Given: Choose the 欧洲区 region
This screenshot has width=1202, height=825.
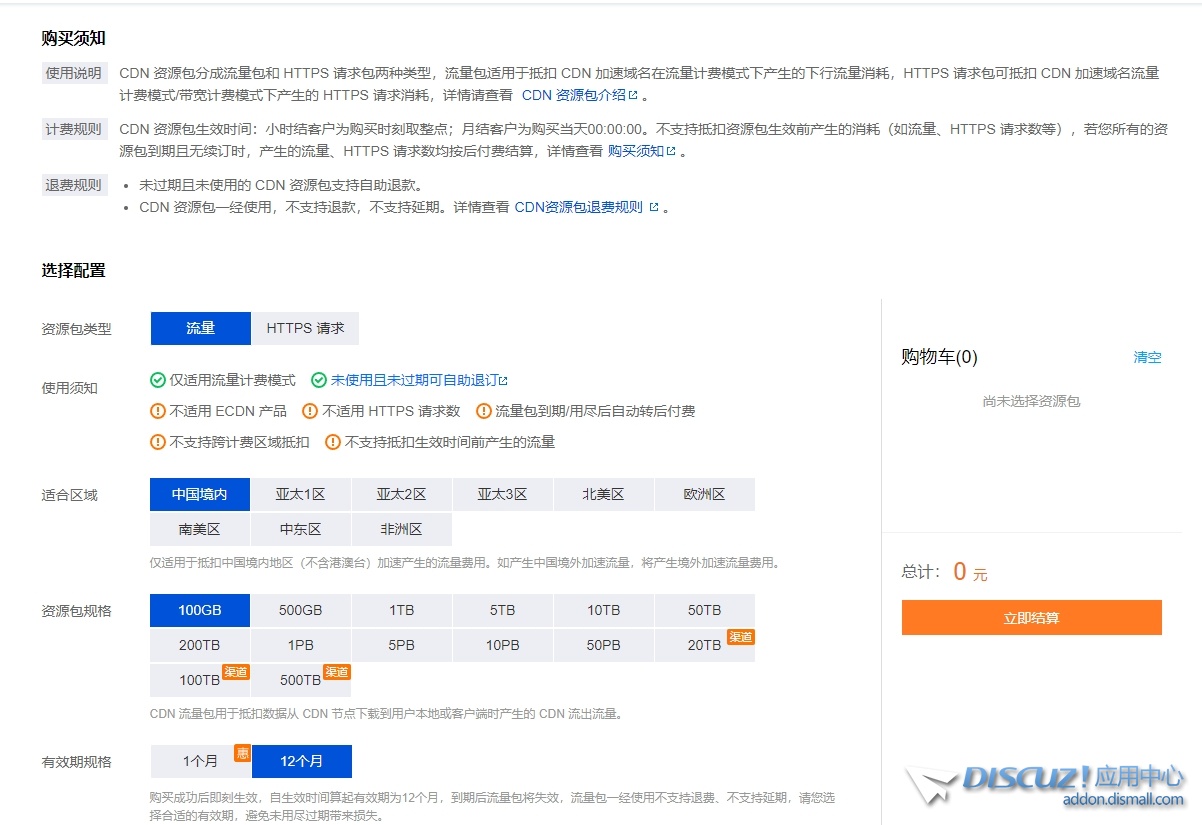Looking at the screenshot, I should click(x=704, y=495).
